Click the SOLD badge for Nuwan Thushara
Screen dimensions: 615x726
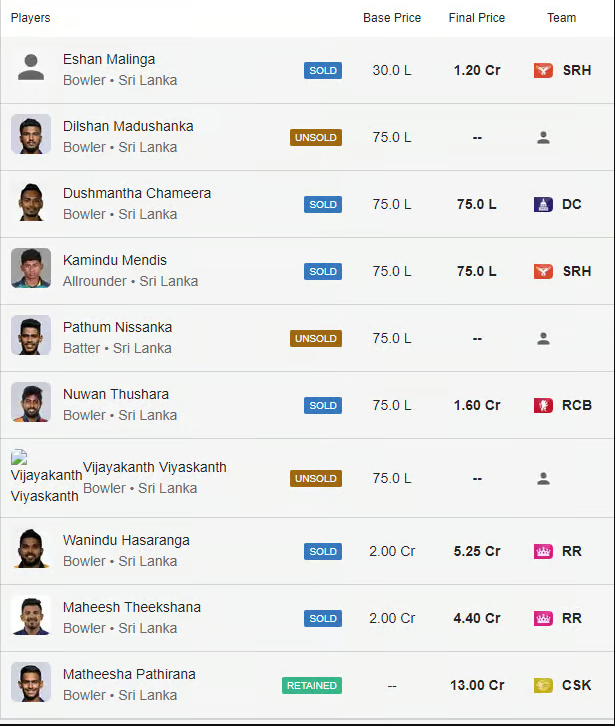point(323,405)
